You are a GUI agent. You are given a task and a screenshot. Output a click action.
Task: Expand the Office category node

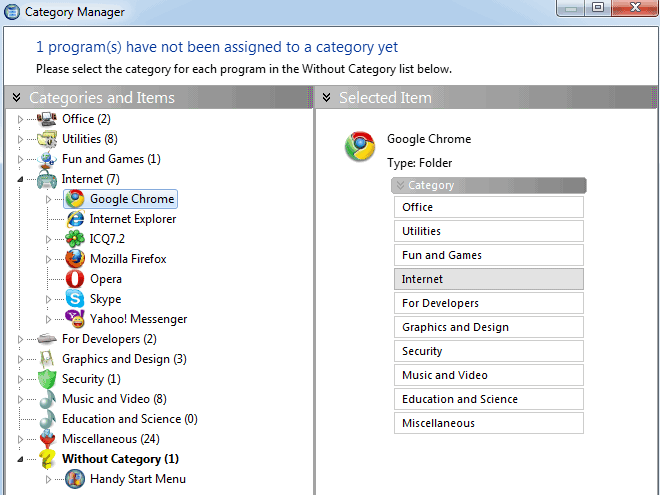click(19, 119)
